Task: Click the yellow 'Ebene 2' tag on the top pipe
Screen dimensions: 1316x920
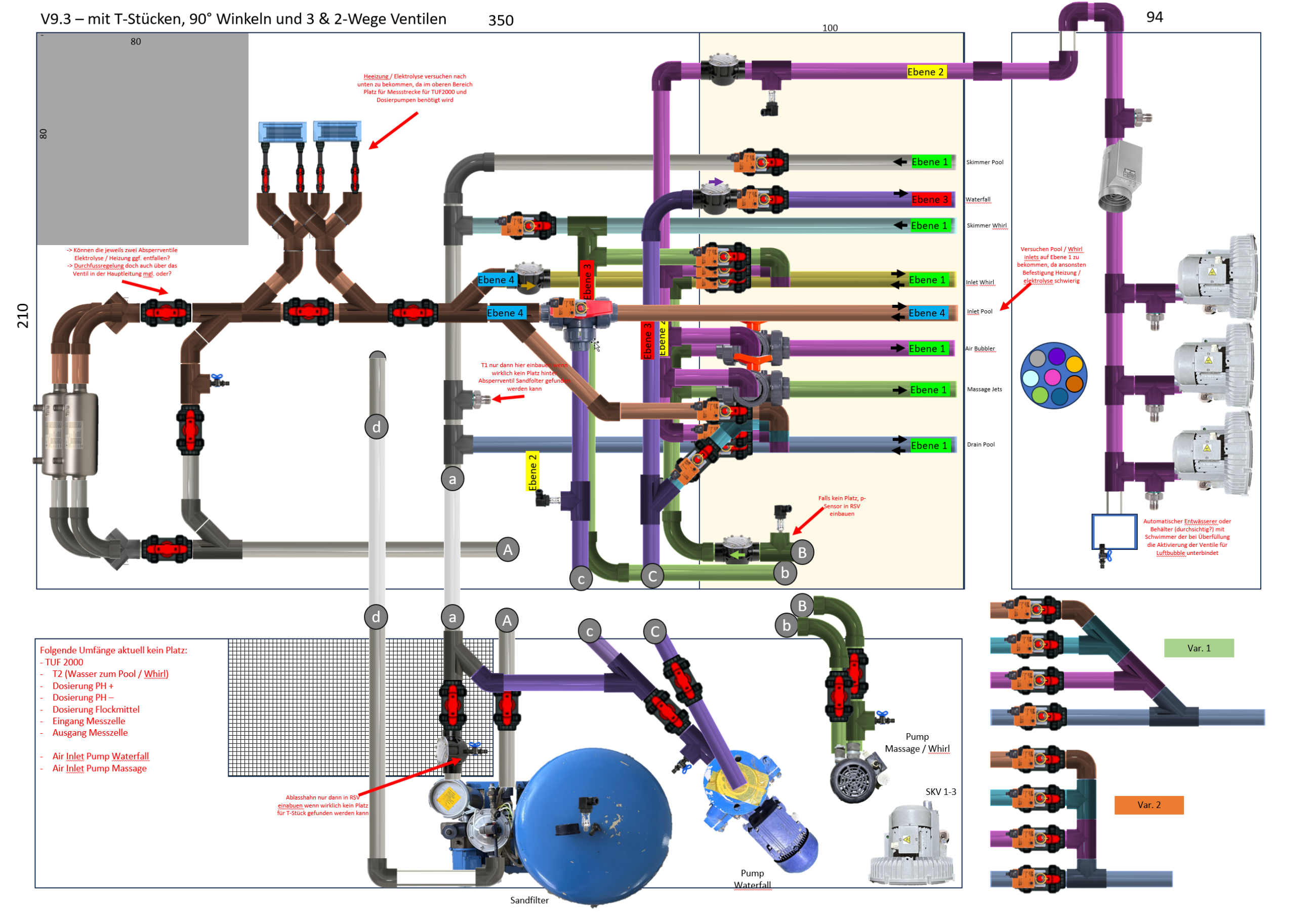Action: tap(926, 72)
